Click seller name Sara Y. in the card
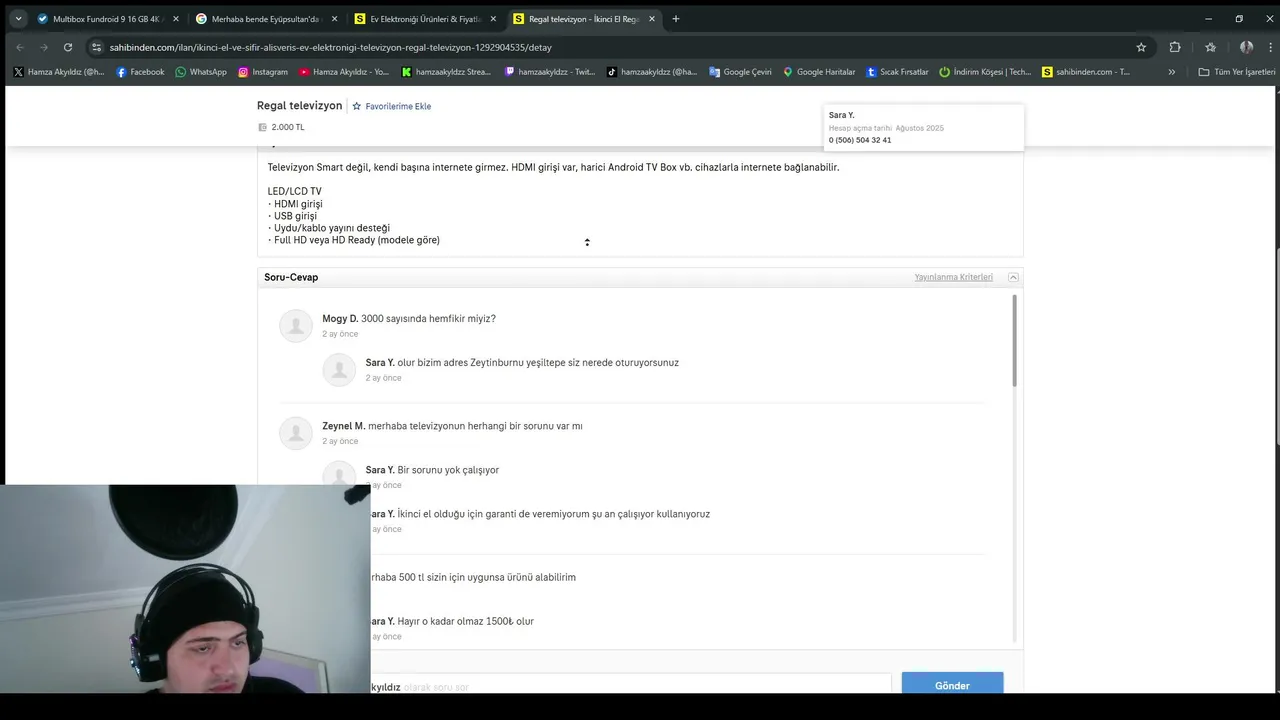 pos(841,115)
